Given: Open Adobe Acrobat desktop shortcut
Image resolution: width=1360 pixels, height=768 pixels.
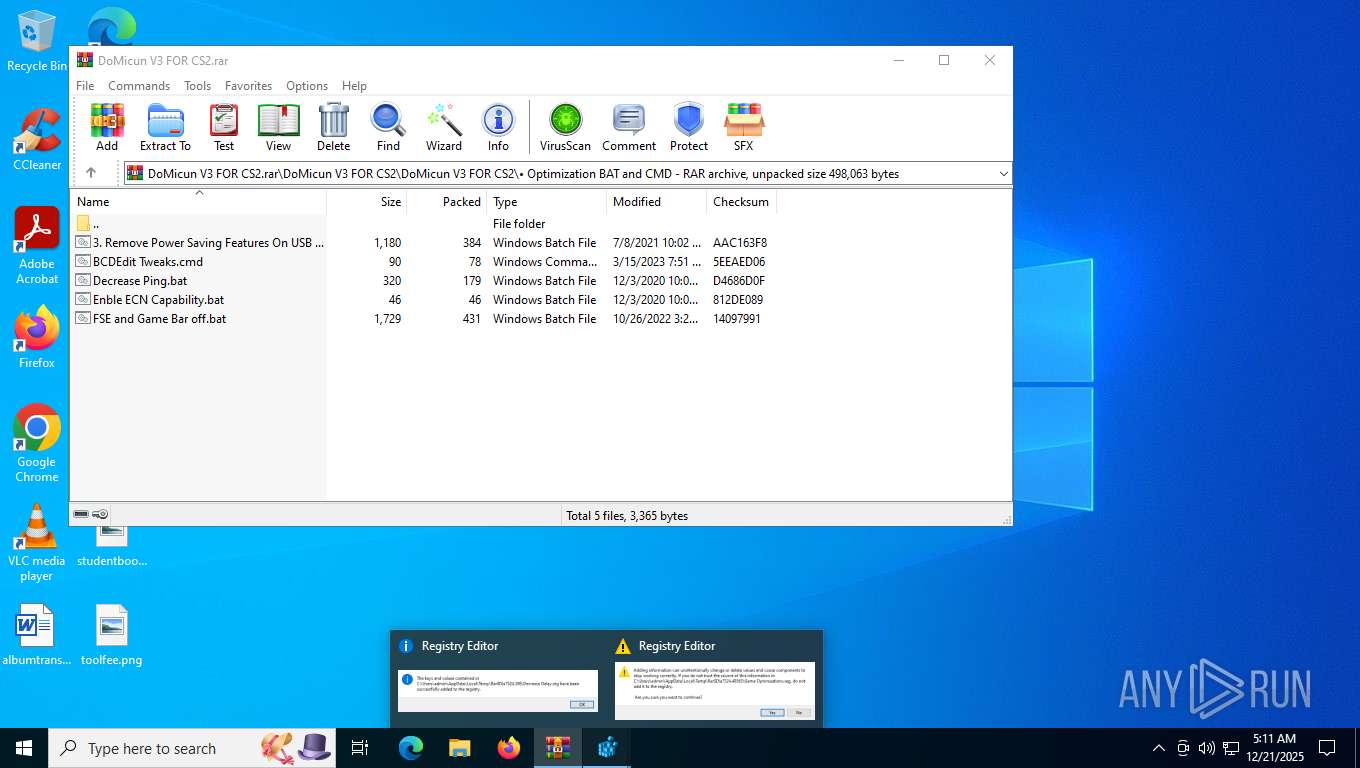Looking at the screenshot, I should (37, 246).
